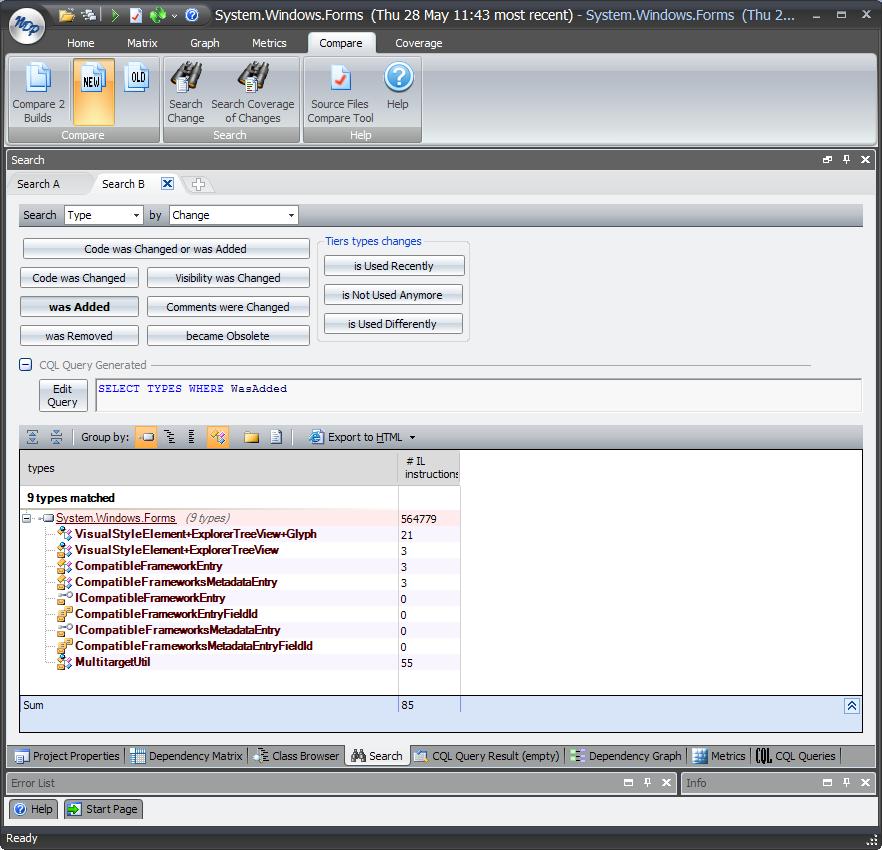
Task: Toggle the NEW build view
Action: (93, 92)
